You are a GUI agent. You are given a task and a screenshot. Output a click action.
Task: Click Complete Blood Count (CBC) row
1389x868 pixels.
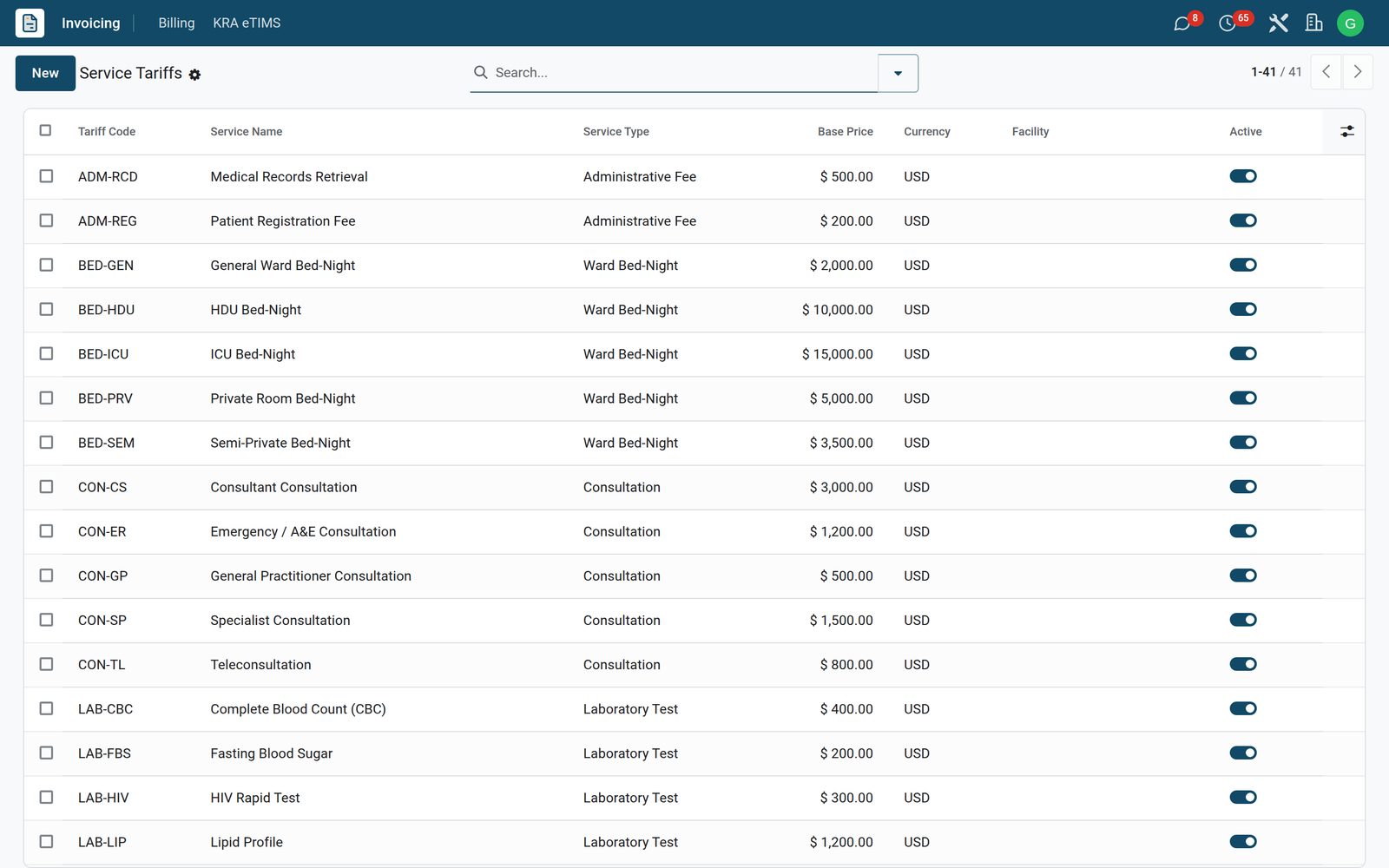[x=694, y=709]
